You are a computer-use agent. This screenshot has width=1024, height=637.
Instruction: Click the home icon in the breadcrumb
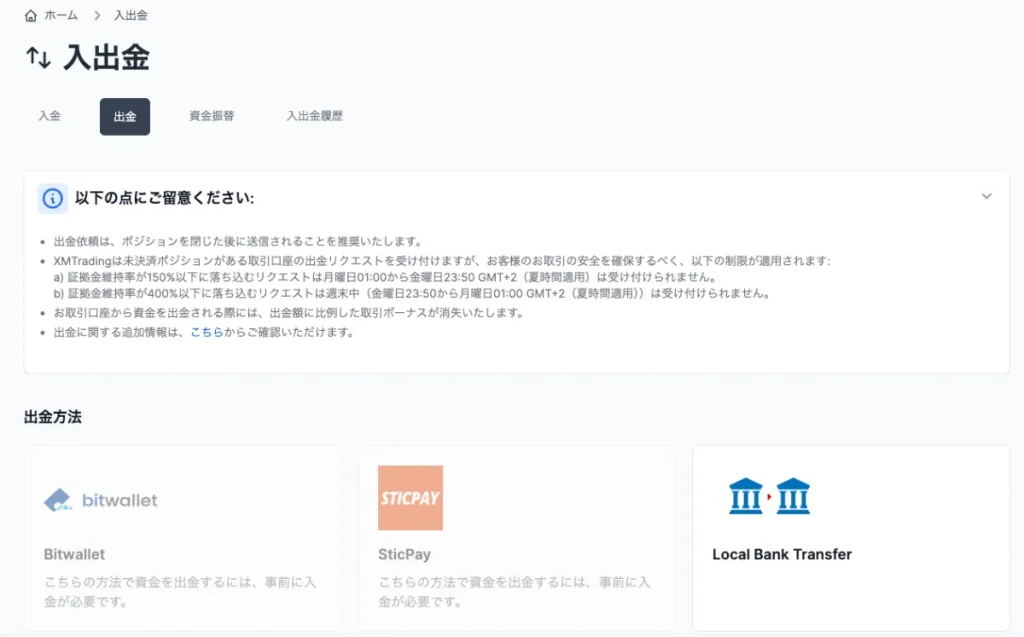coord(29,15)
